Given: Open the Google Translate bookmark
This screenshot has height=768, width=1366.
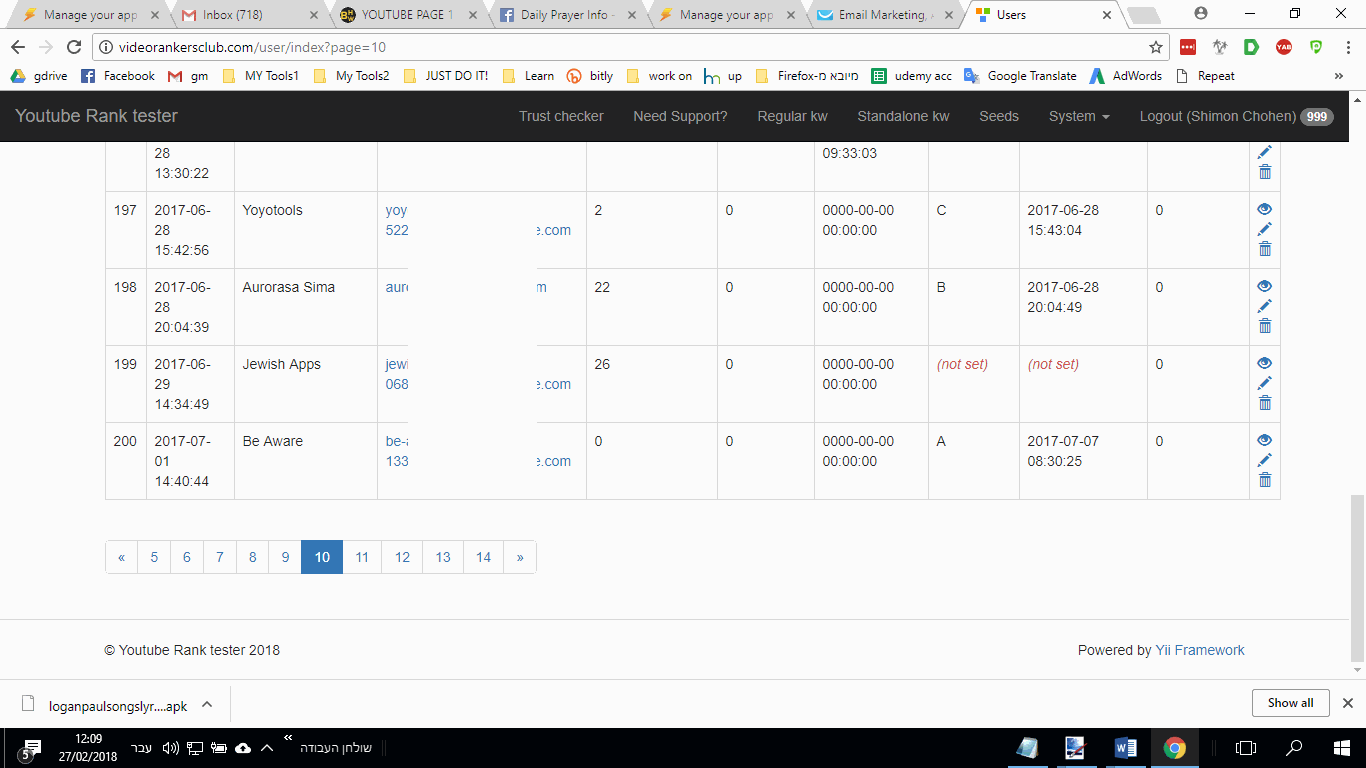Looking at the screenshot, I should pyautogui.click(x=1020, y=76).
